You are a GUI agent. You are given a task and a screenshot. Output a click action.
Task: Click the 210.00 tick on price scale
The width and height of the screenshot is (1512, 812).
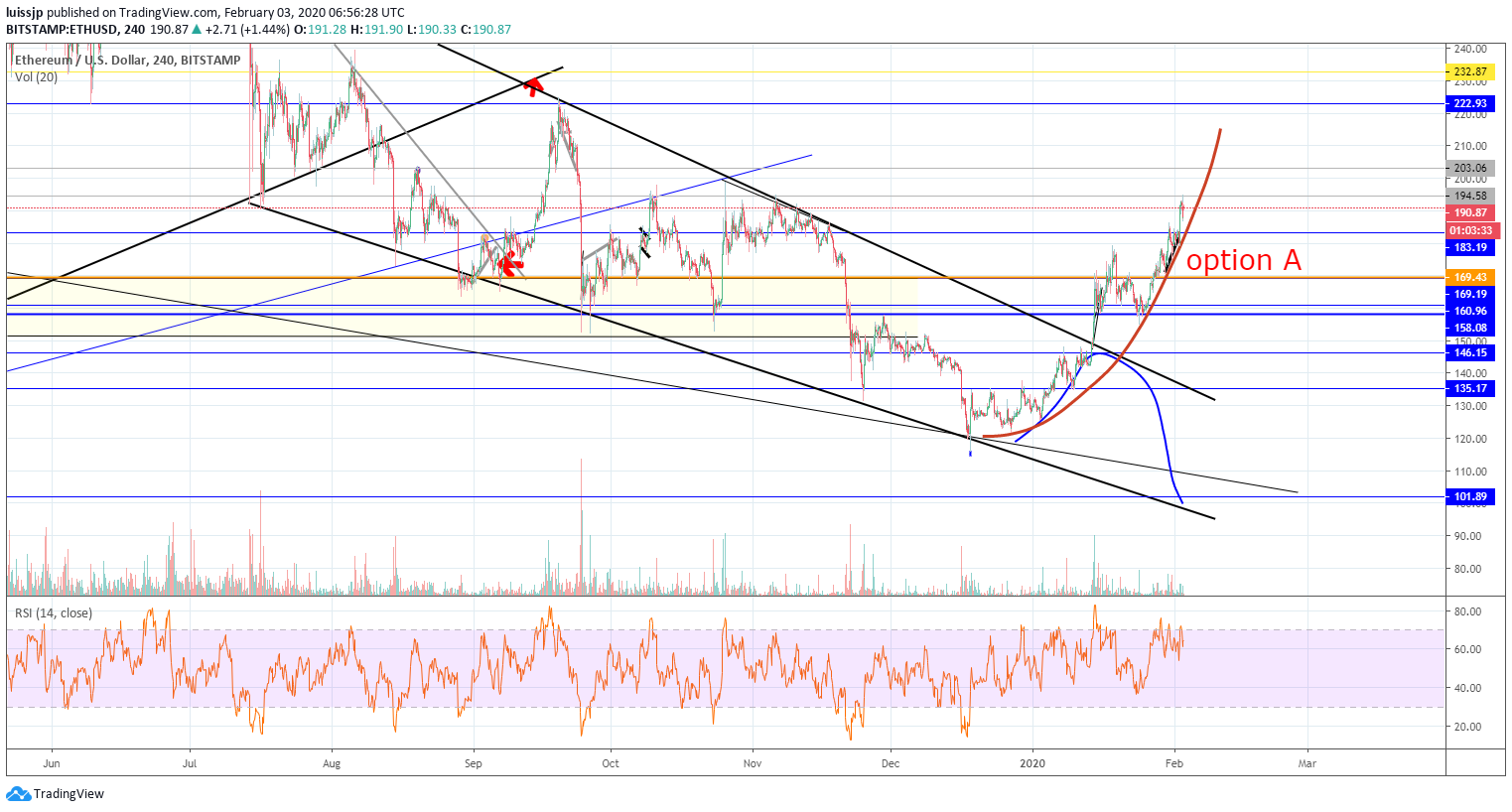pos(1470,146)
